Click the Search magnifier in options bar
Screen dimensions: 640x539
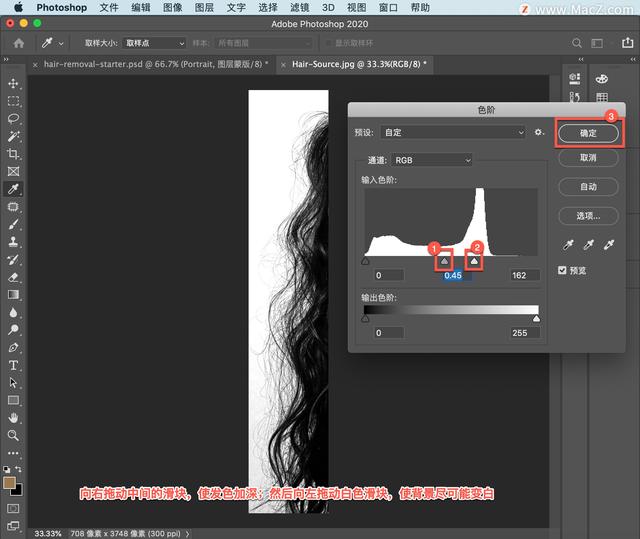577,43
